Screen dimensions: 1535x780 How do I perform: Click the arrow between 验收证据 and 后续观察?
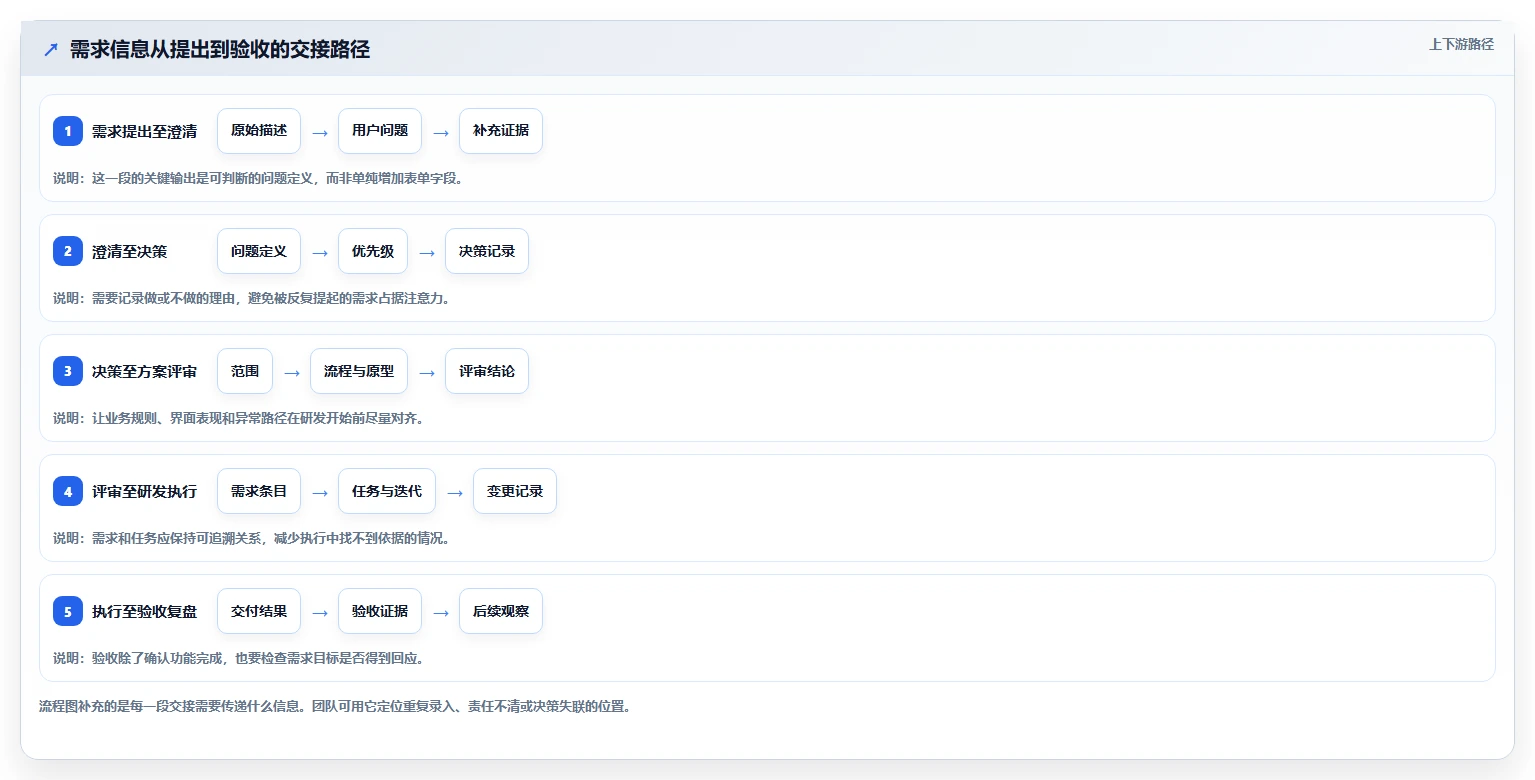tap(441, 612)
